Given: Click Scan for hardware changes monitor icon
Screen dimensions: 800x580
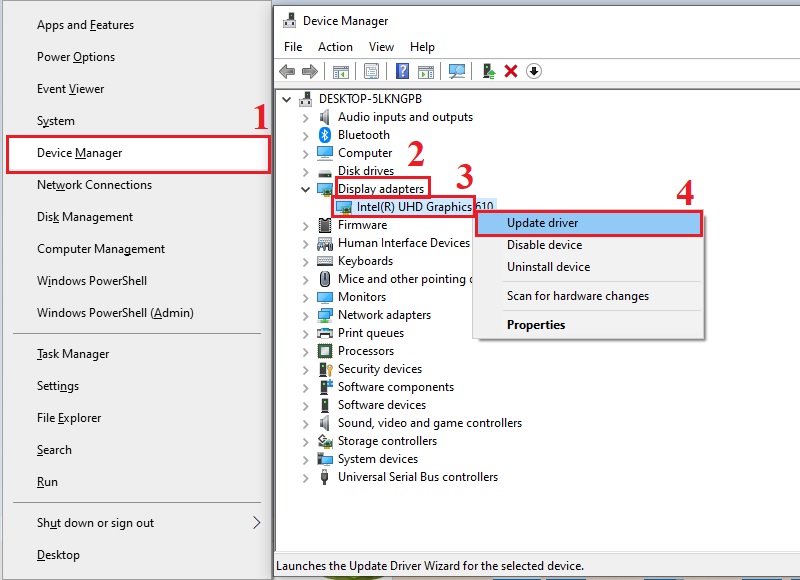Looking at the screenshot, I should (457, 71).
